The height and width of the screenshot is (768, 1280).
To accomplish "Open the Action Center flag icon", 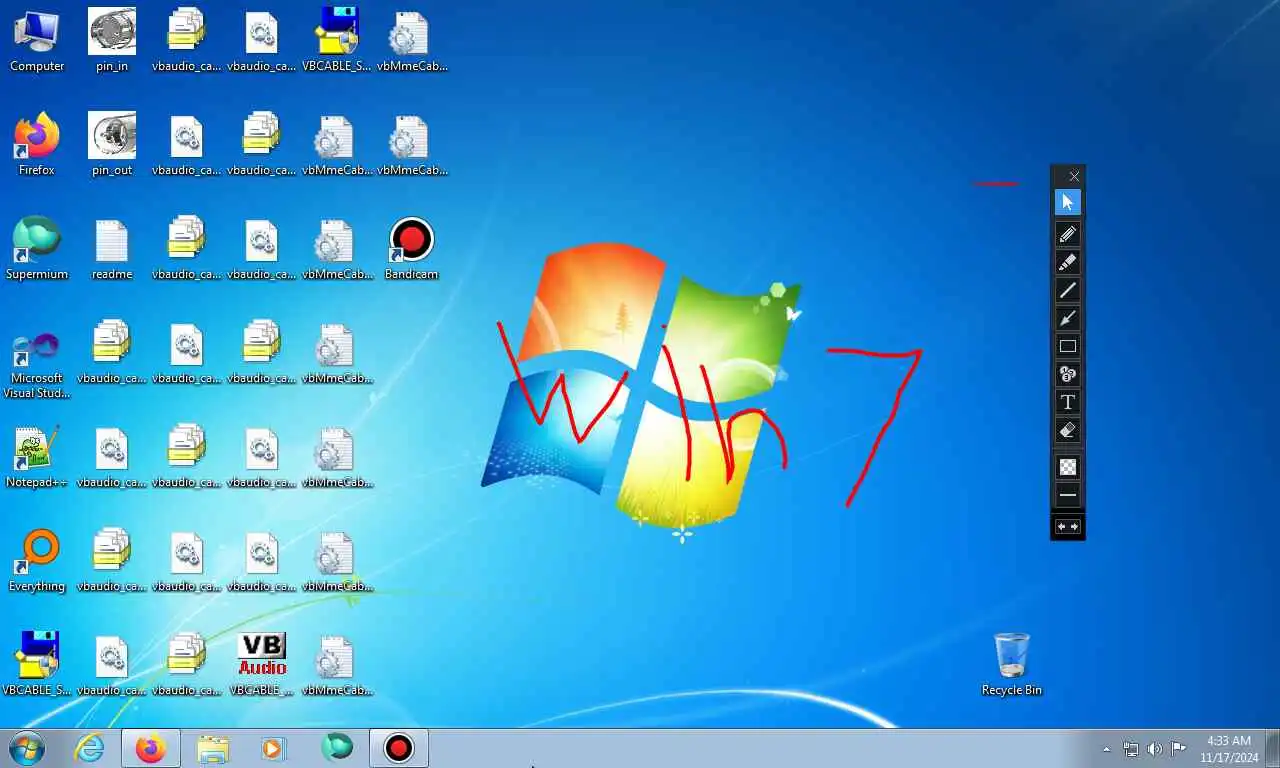I will (x=1179, y=749).
